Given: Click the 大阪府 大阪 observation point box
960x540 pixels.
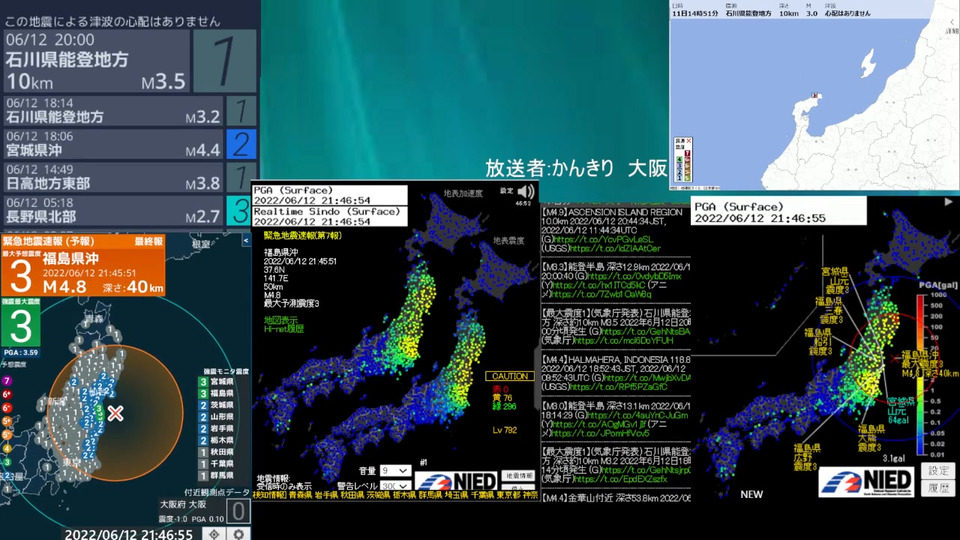Looking at the screenshot, I should pyautogui.click(x=204, y=511).
